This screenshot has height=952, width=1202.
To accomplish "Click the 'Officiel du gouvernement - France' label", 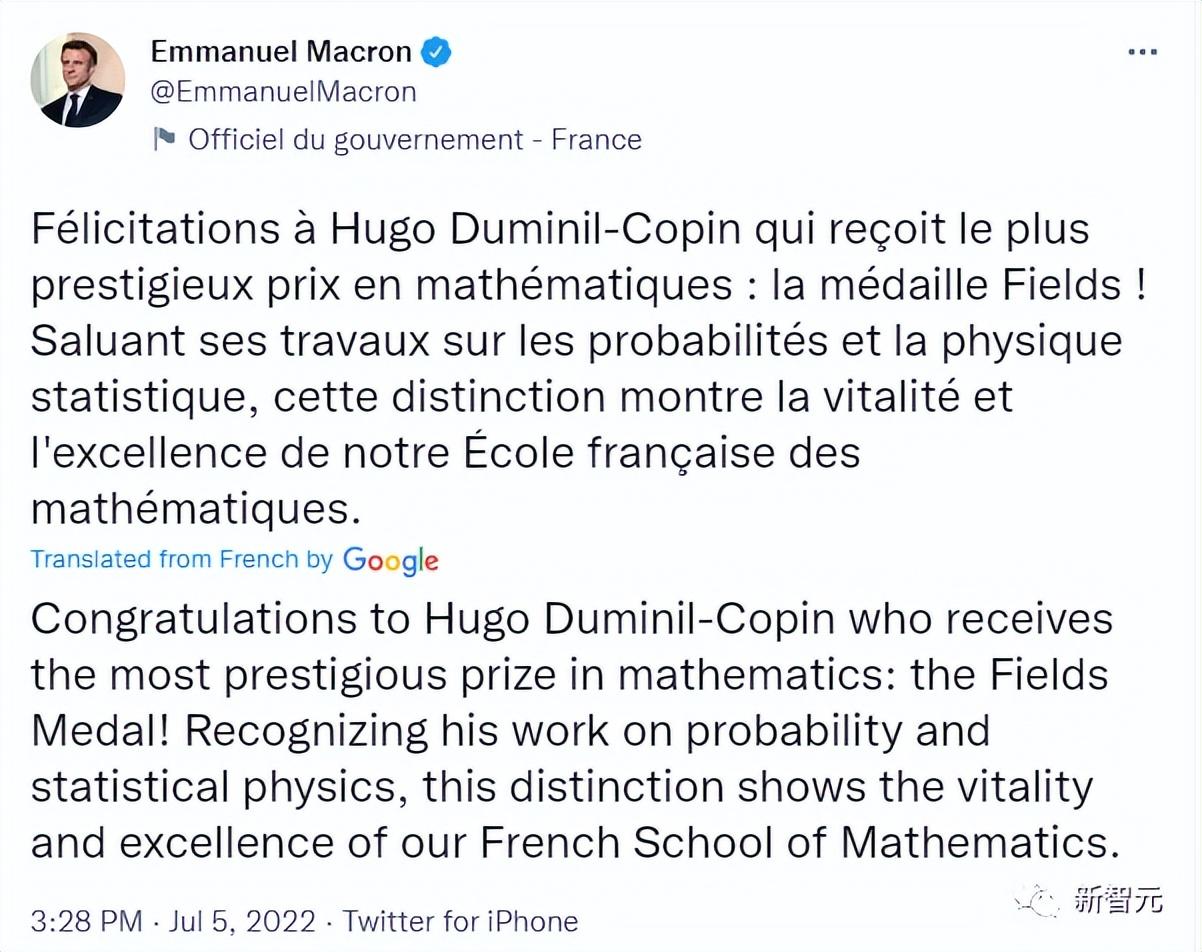I will tap(415, 139).
